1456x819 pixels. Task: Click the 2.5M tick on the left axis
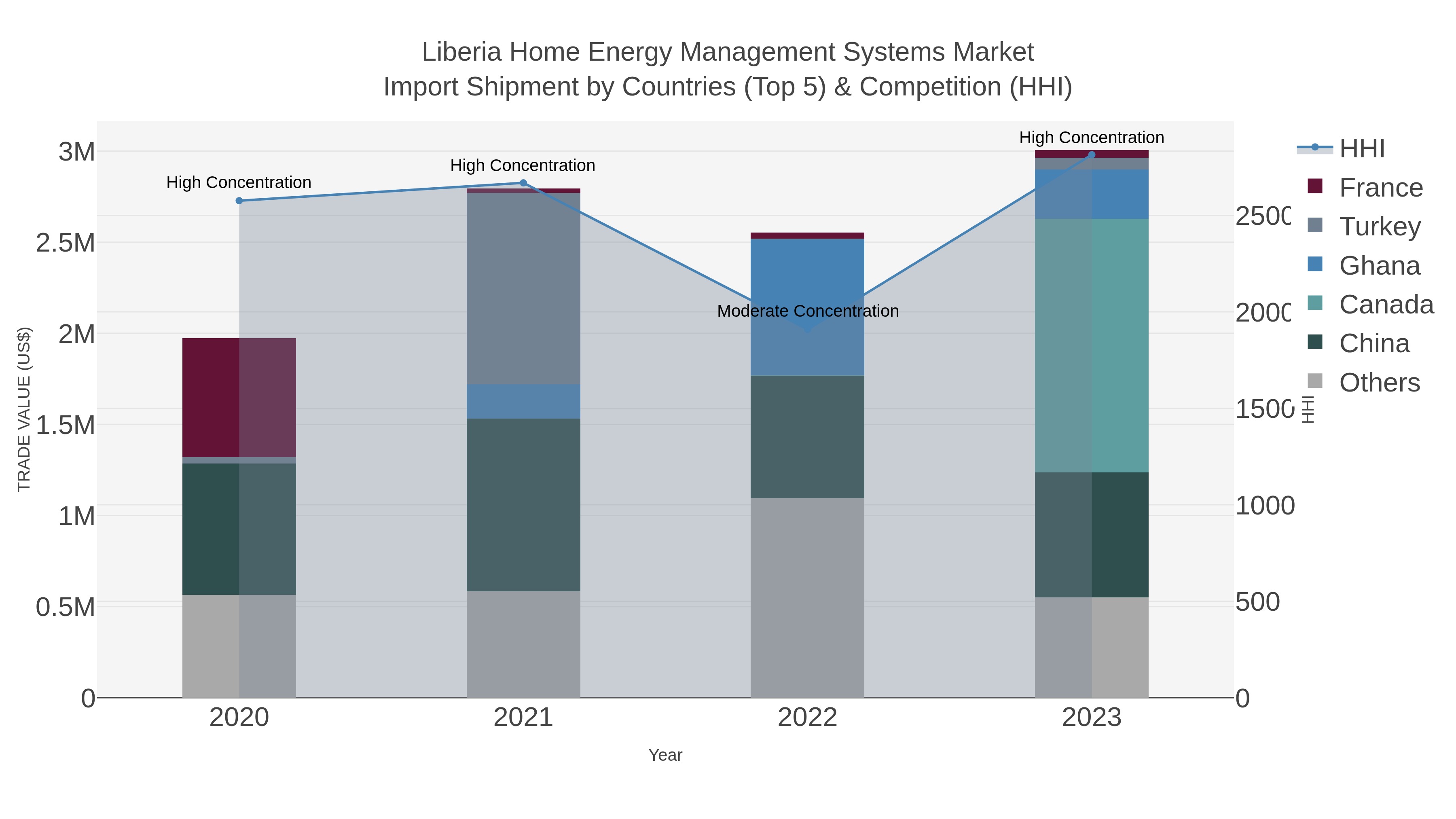66,243
